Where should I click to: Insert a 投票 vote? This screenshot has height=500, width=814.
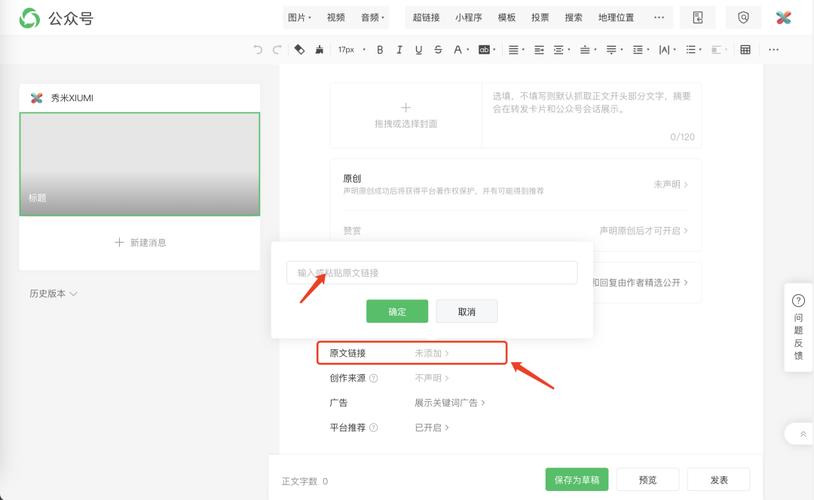(540, 18)
